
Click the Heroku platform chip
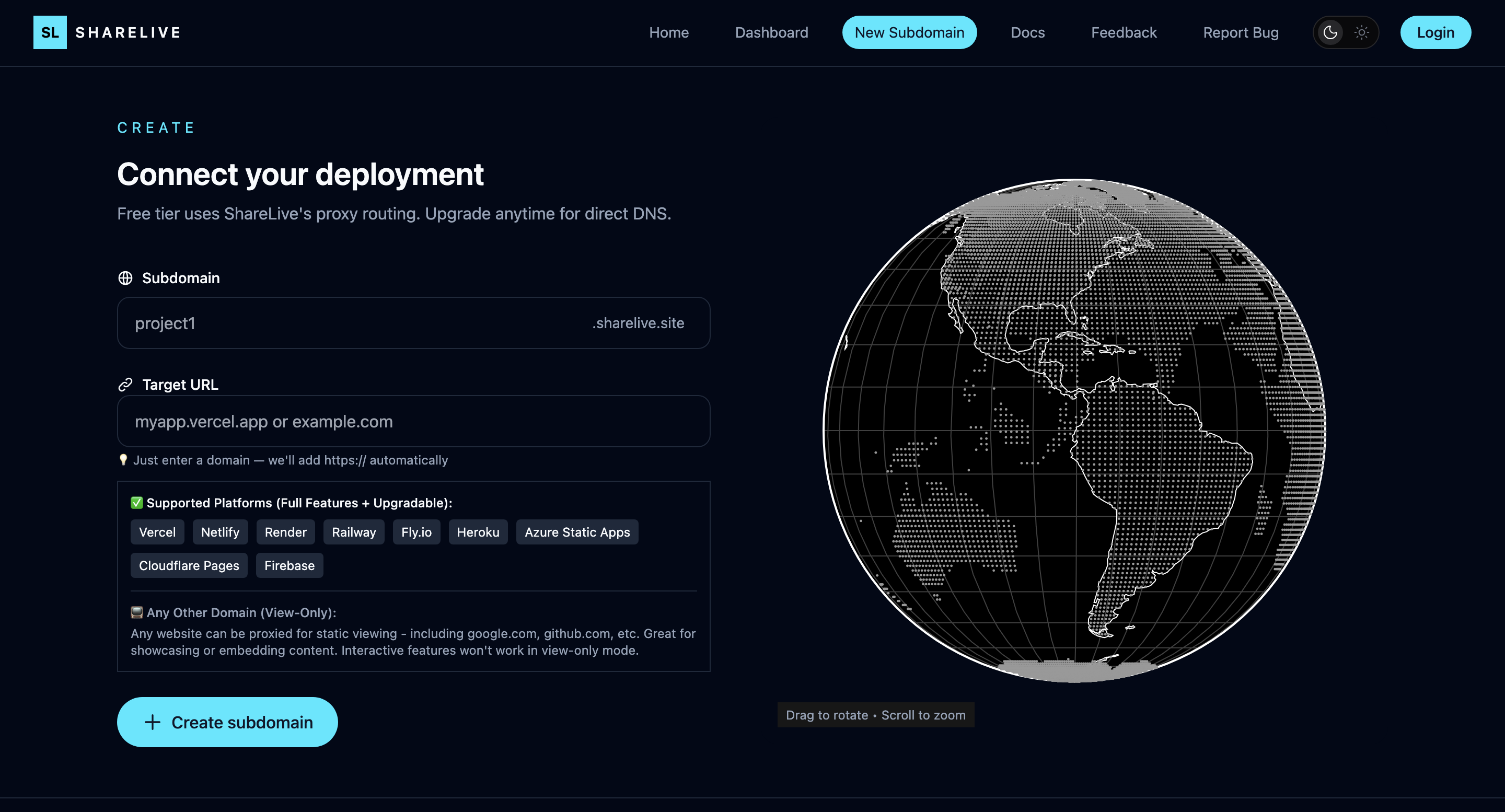point(478,532)
